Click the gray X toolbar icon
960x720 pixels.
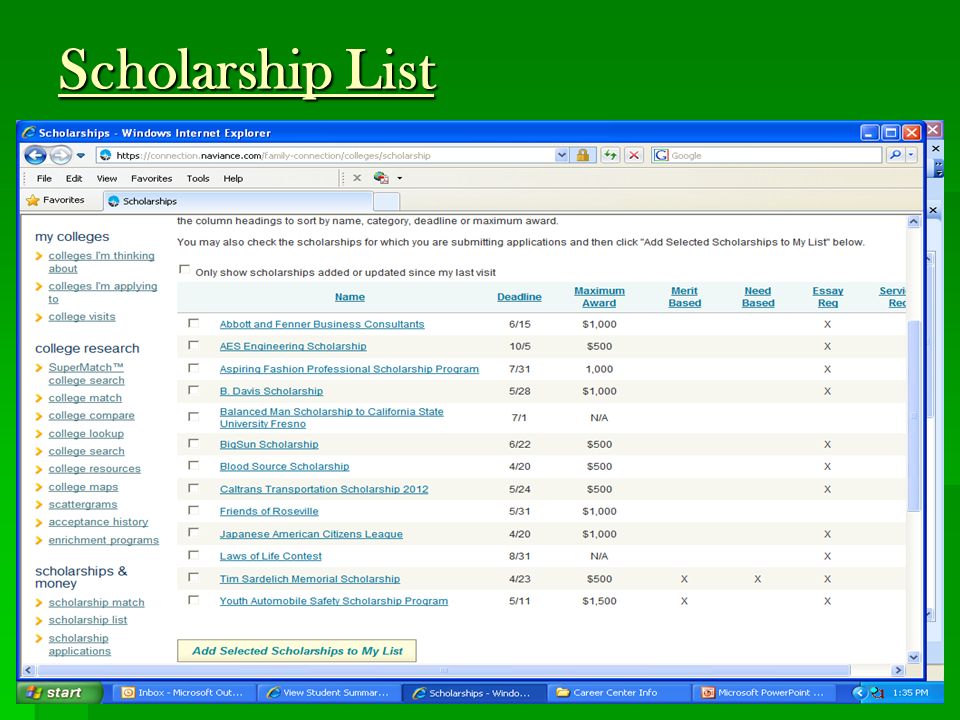point(357,178)
